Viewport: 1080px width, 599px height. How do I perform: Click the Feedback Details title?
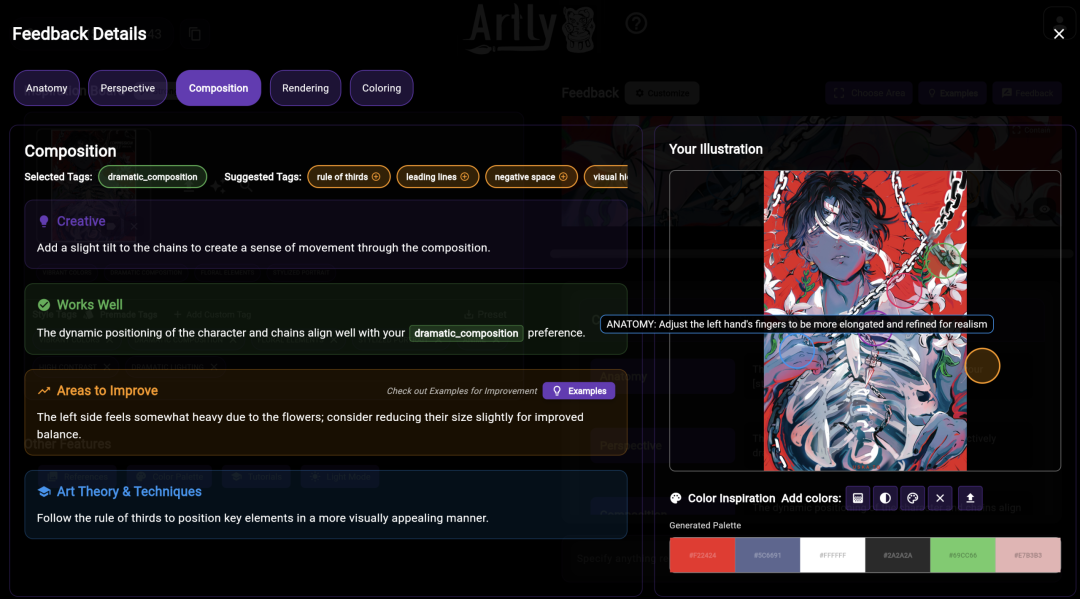[79, 34]
